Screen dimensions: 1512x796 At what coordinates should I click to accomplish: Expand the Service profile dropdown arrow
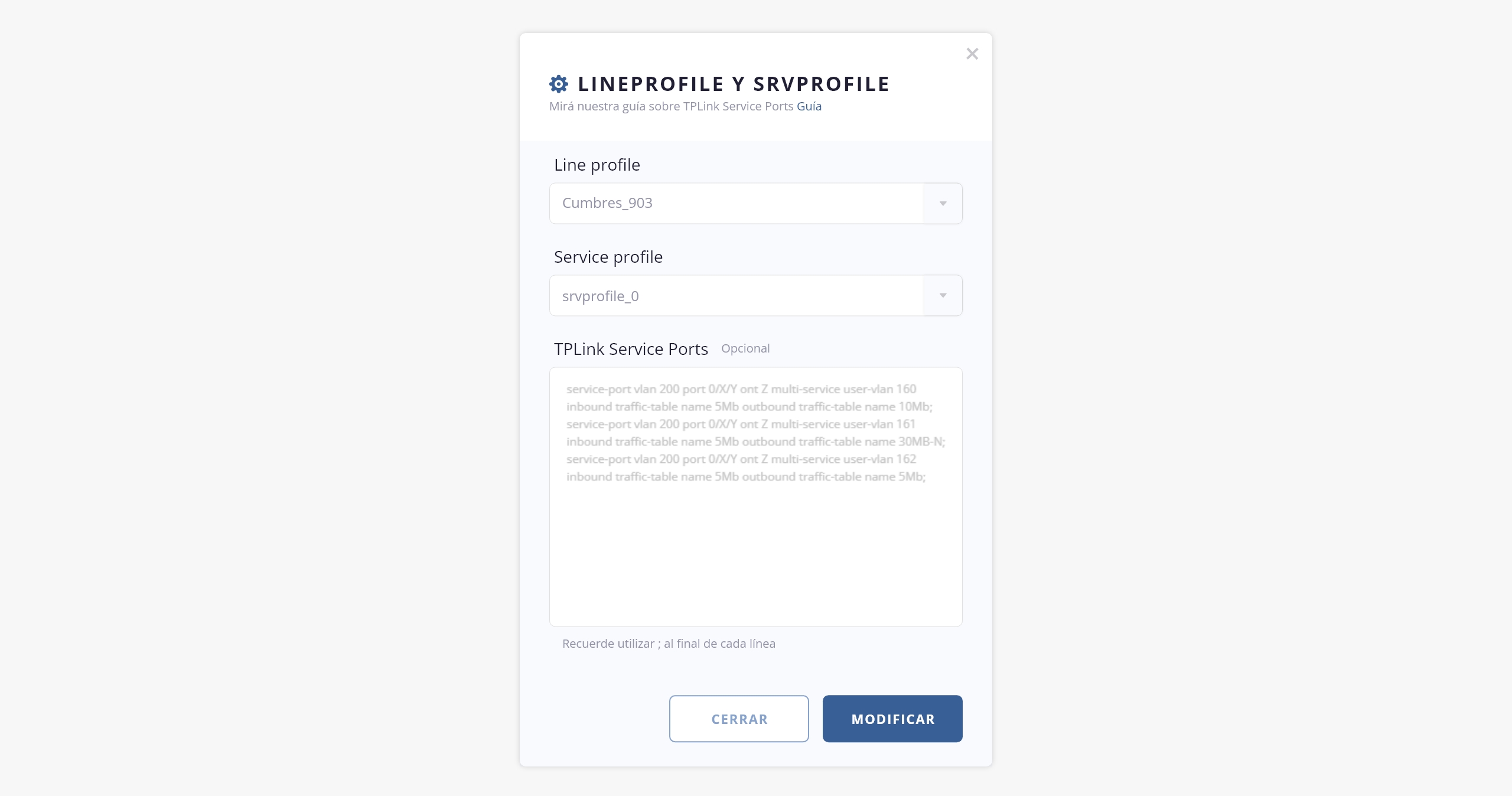click(x=943, y=295)
